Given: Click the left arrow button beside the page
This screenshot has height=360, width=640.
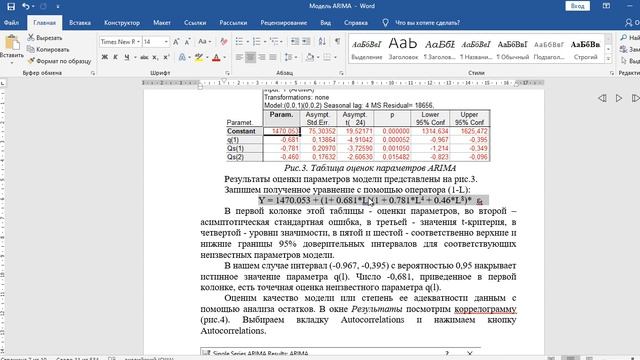Looking at the screenshot, I should click(x=602, y=98).
